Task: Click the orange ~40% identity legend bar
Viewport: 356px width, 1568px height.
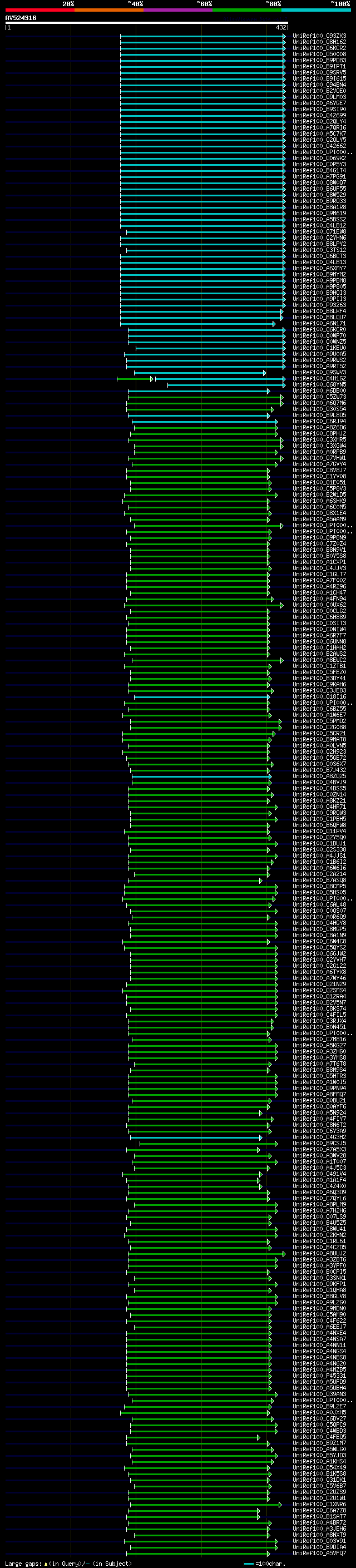Action: tap(109, 10)
